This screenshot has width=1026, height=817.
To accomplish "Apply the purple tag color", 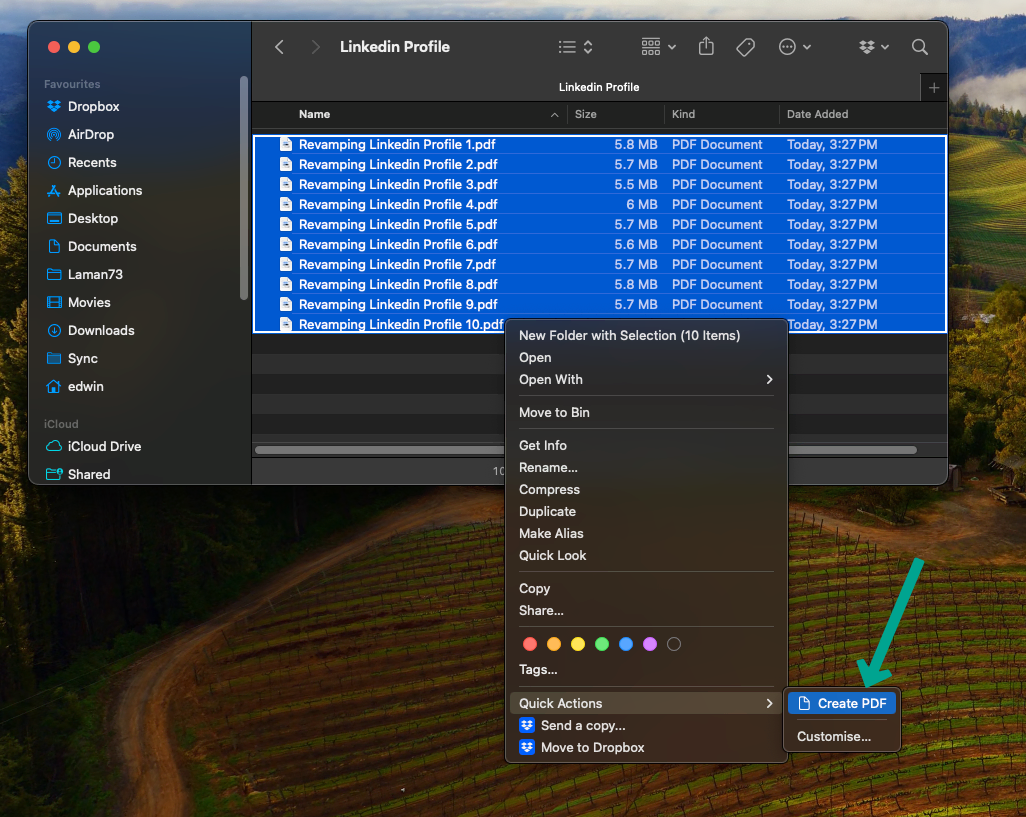I will coord(650,645).
